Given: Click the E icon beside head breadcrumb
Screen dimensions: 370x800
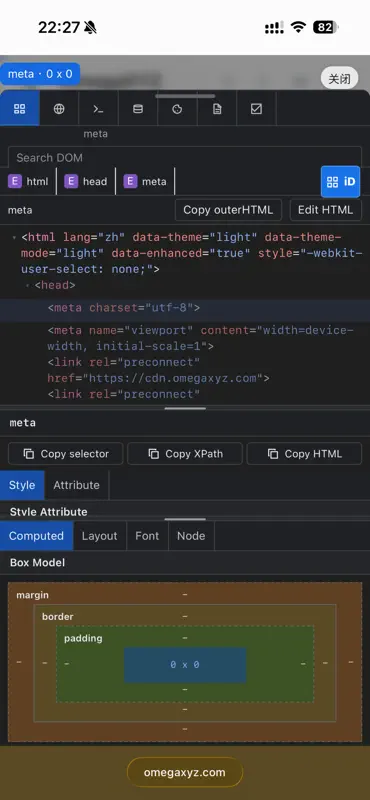Looking at the screenshot, I should pos(71,181).
